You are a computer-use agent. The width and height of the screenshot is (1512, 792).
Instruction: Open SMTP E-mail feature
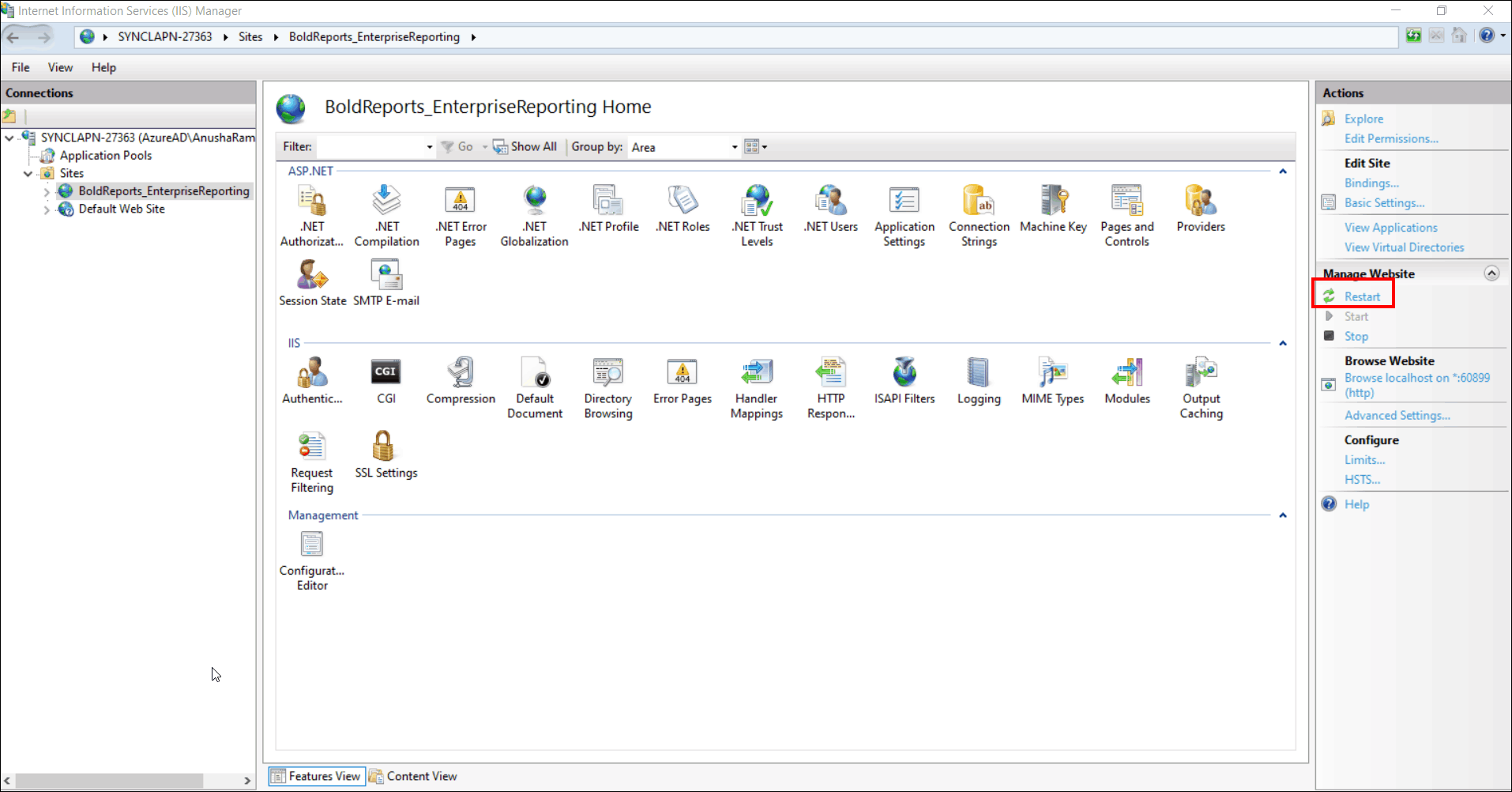point(386,283)
